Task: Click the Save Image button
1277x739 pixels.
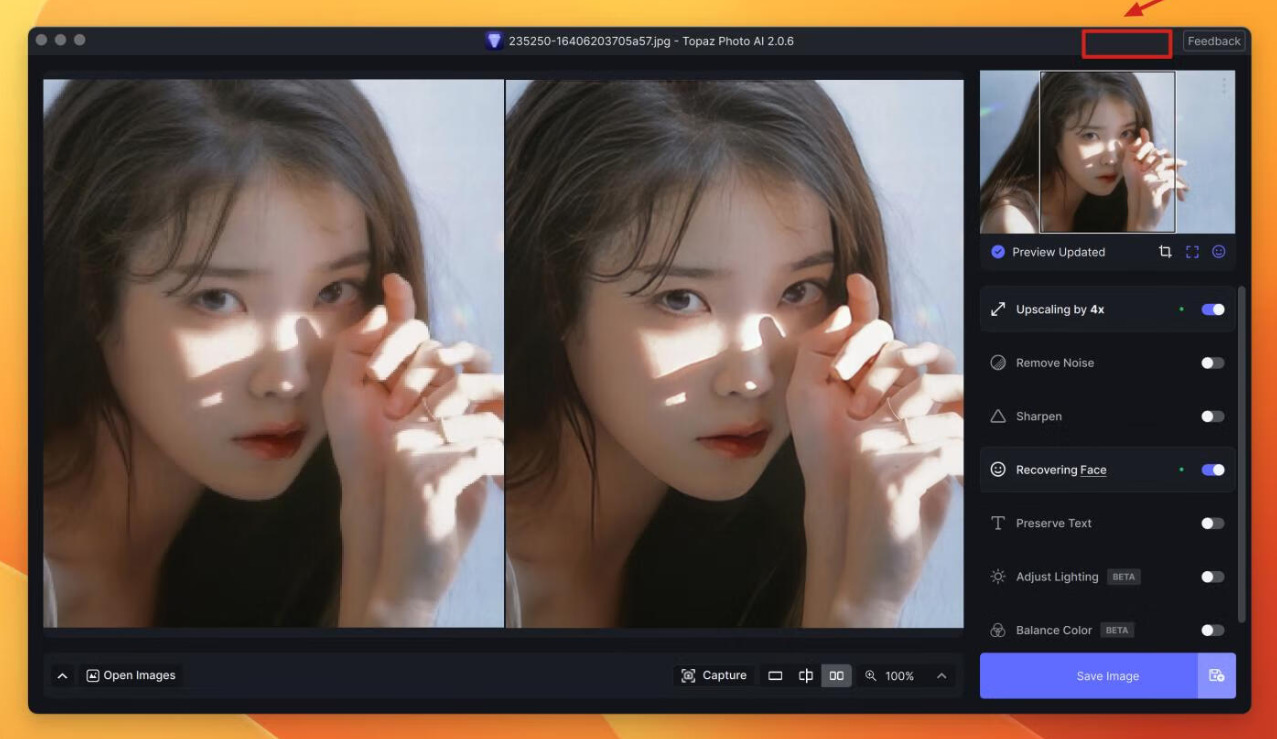Action: click(x=1089, y=676)
